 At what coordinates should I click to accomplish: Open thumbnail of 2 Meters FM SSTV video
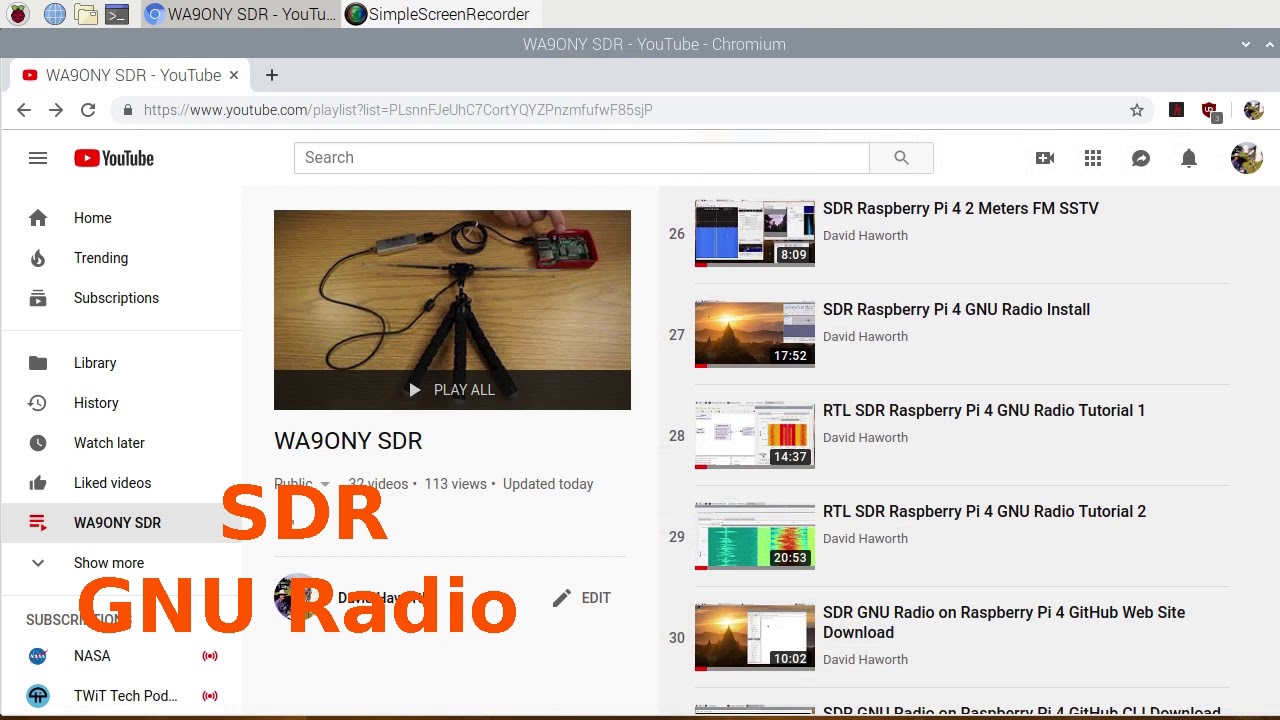[x=755, y=234]
